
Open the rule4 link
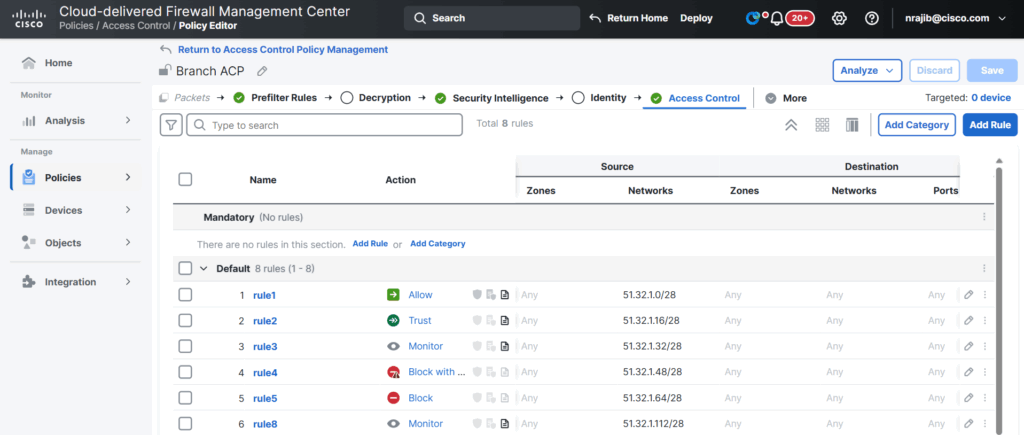click(265, 373)
